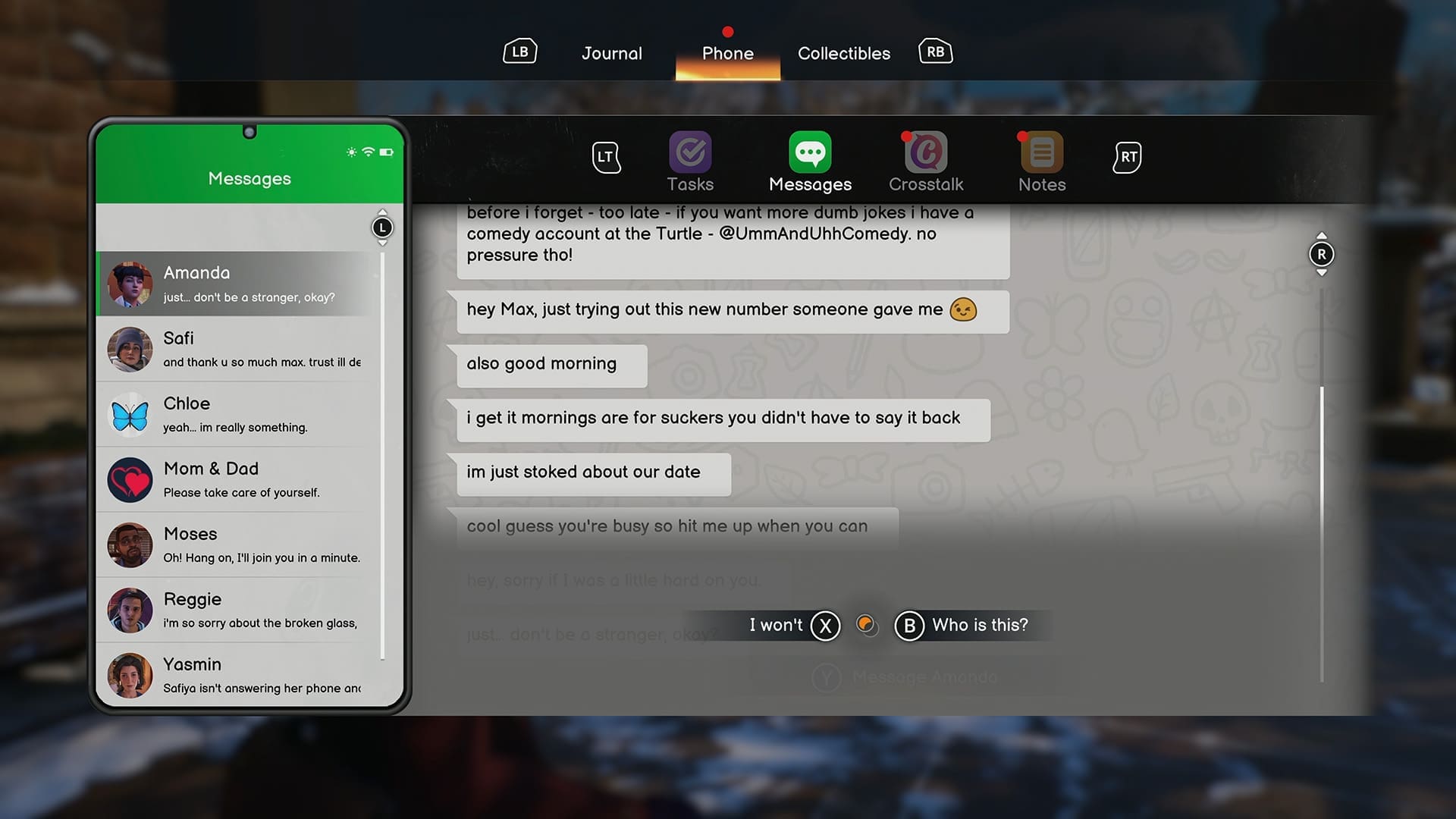The image size is (1456, 819).
Task: Switch to the Journal tab
Action: click(611, 53)
